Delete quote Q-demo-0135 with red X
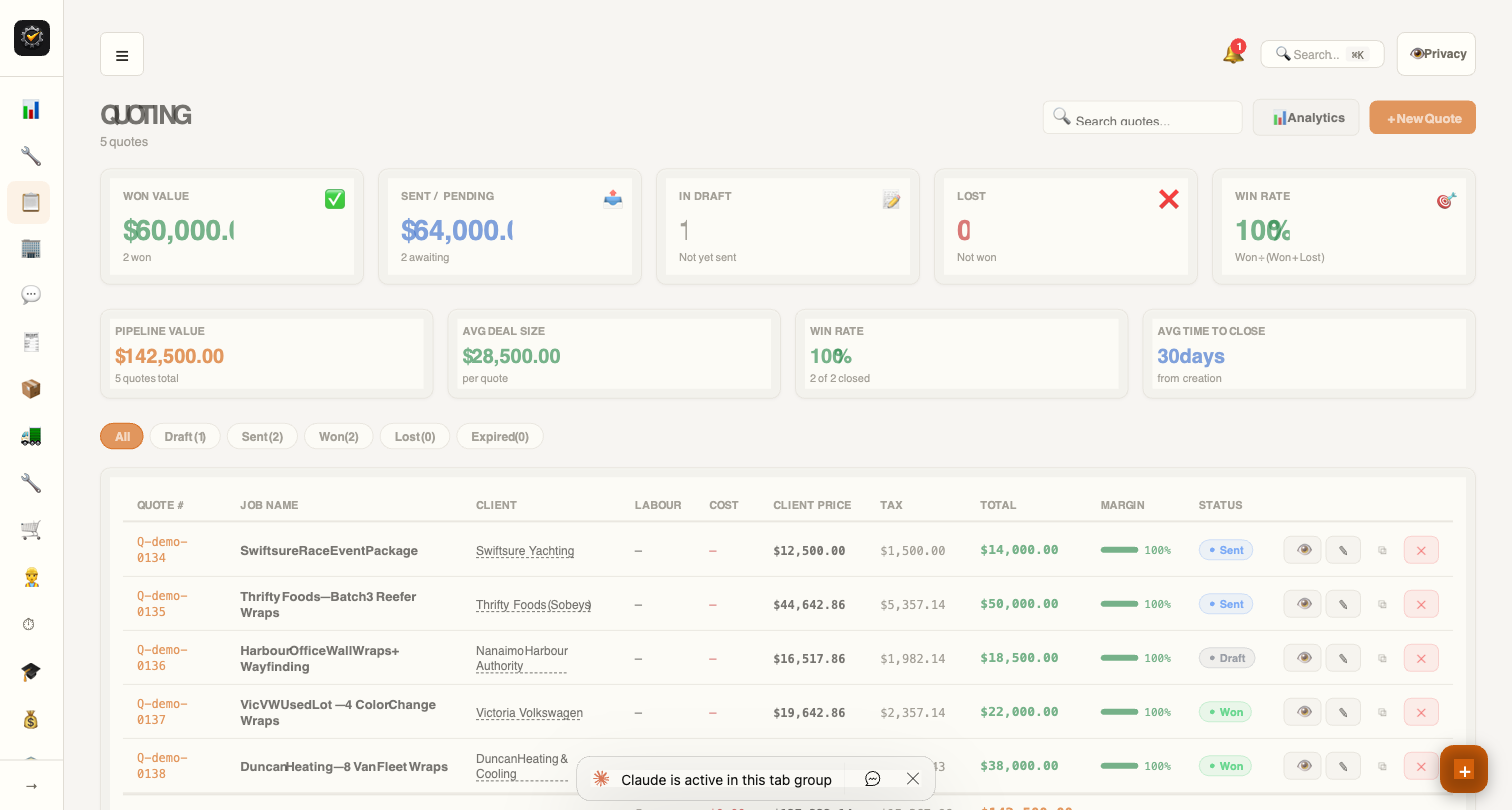Screen dimensions: 1512x810 pyautogui.click(x=1421, y=604)
